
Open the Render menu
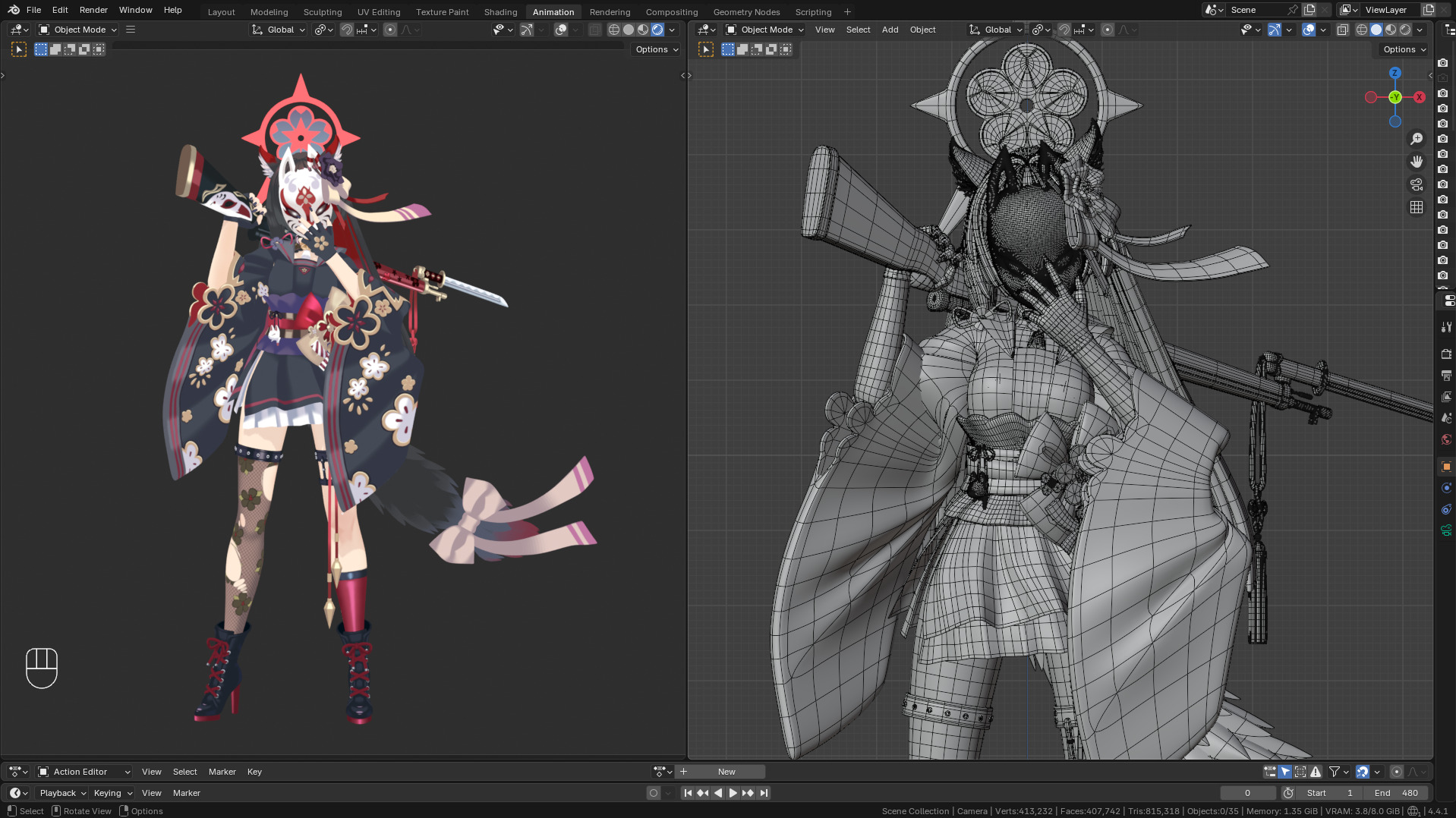click(93, 10)
